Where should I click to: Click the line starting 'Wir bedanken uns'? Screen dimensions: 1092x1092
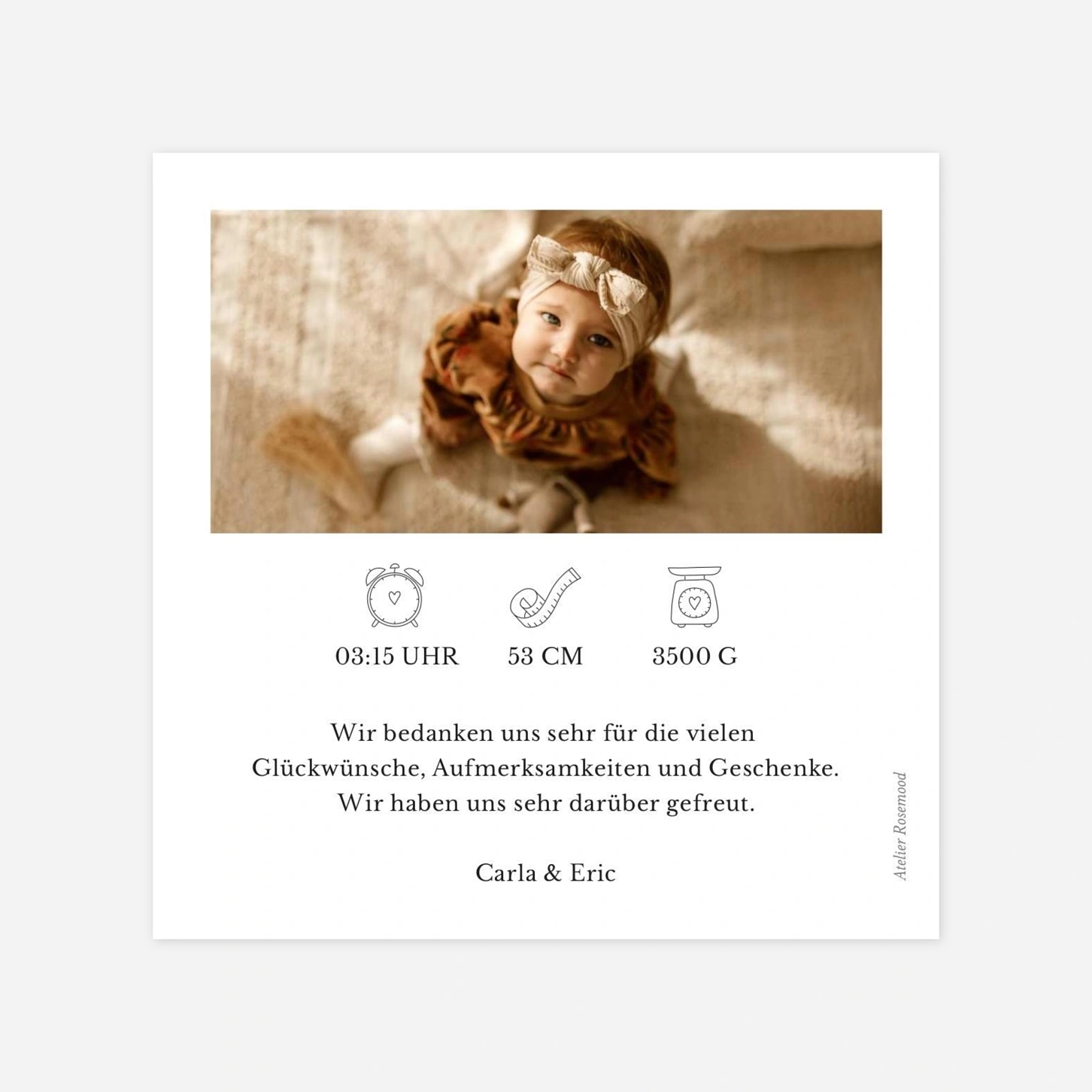point(542,733)
